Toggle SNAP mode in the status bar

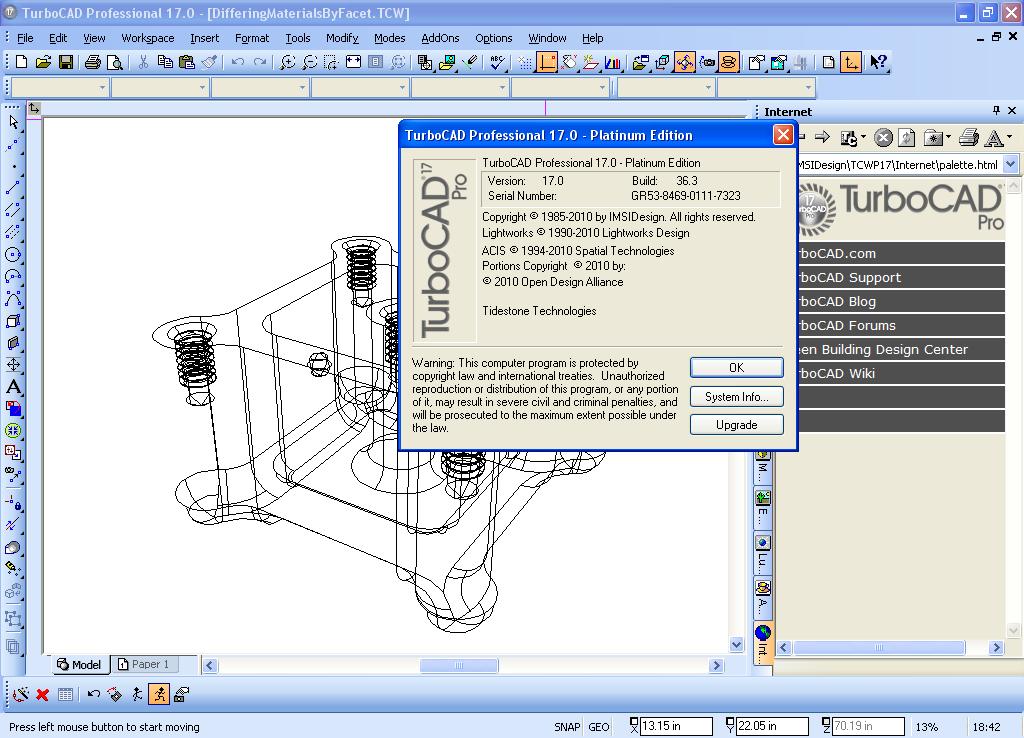coord(567,725)
